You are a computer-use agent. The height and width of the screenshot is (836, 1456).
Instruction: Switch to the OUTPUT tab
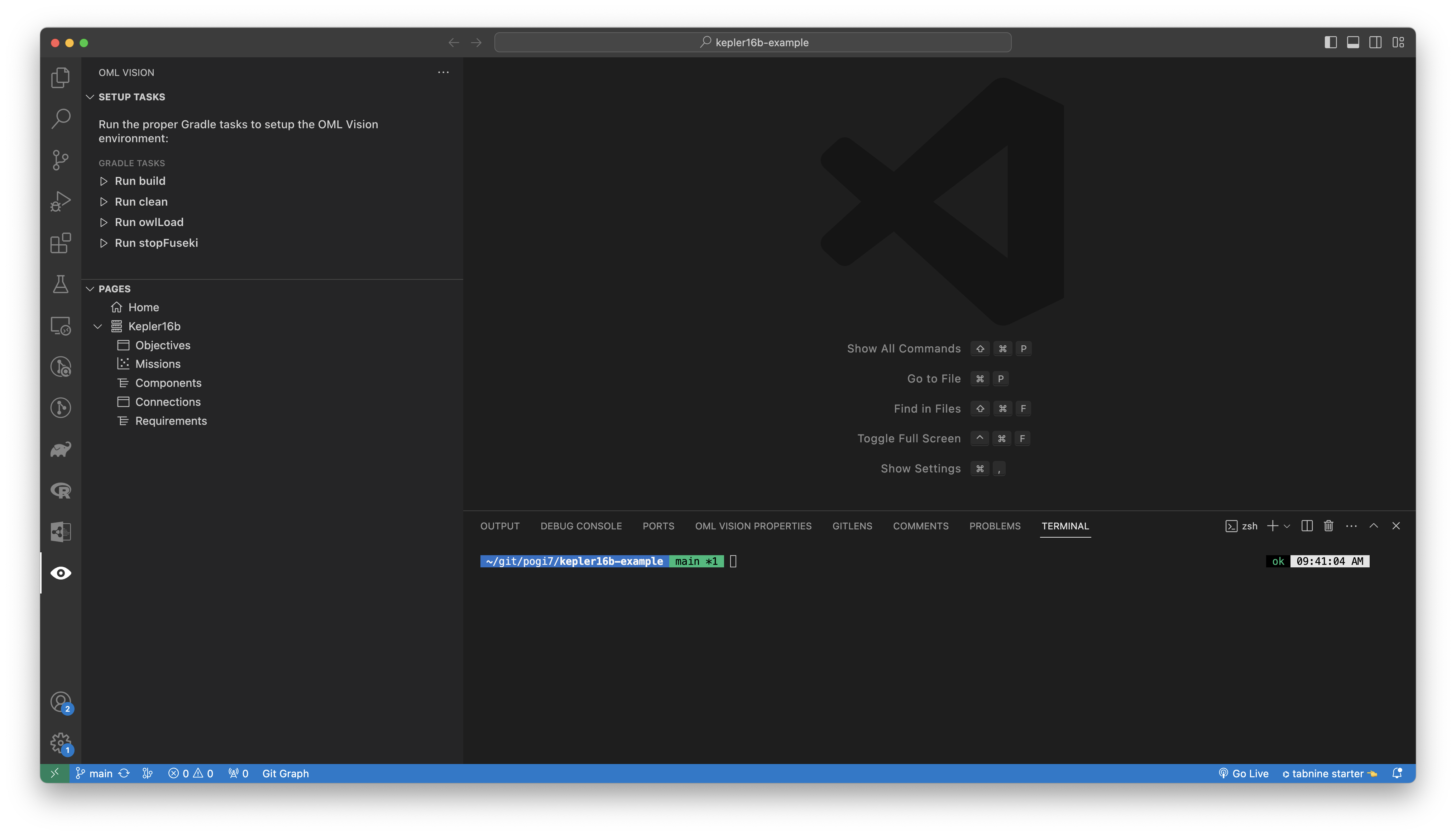(x=499, y=526)
